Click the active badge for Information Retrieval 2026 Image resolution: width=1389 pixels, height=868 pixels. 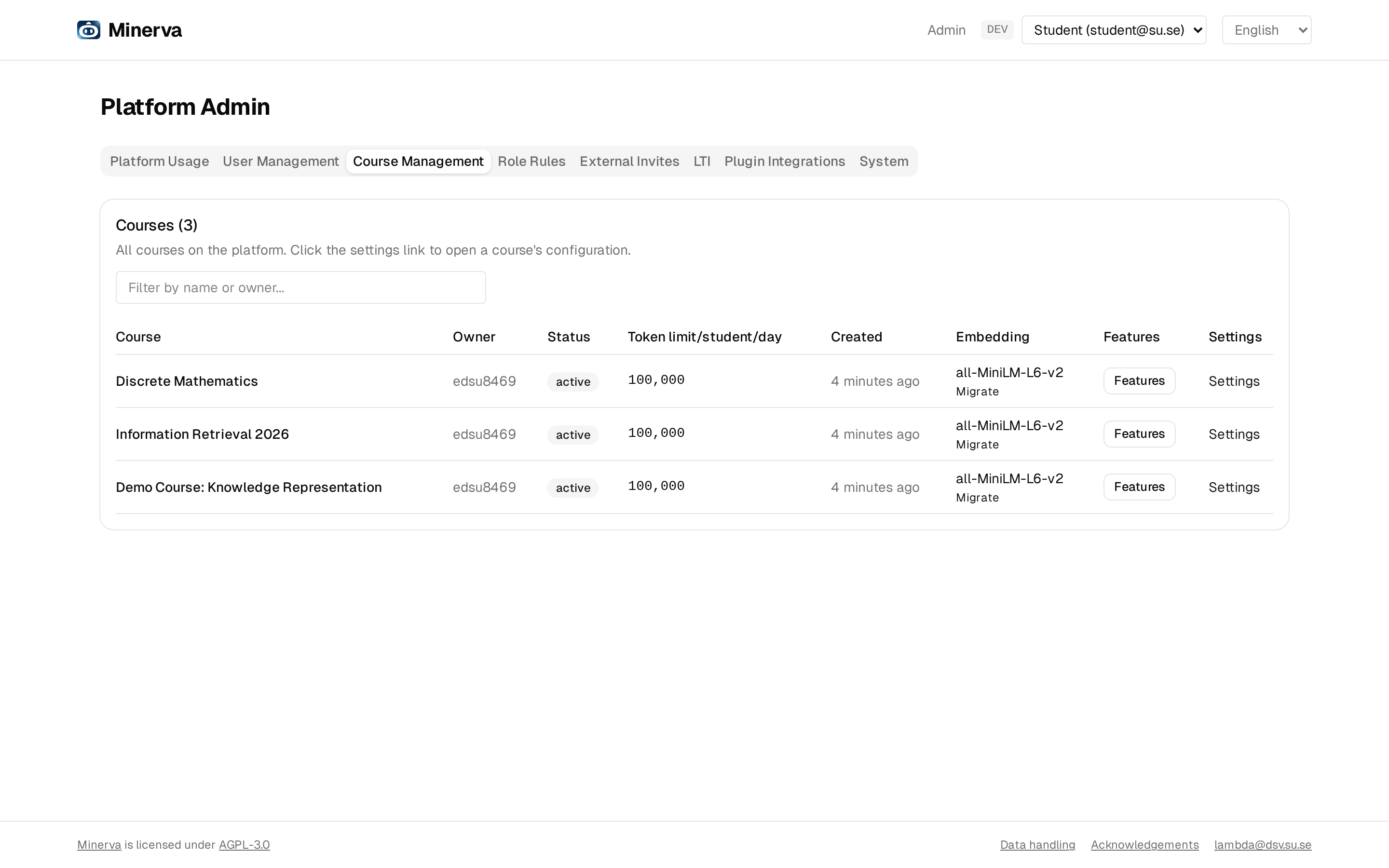pyautogui.click(x=573, y=434)
